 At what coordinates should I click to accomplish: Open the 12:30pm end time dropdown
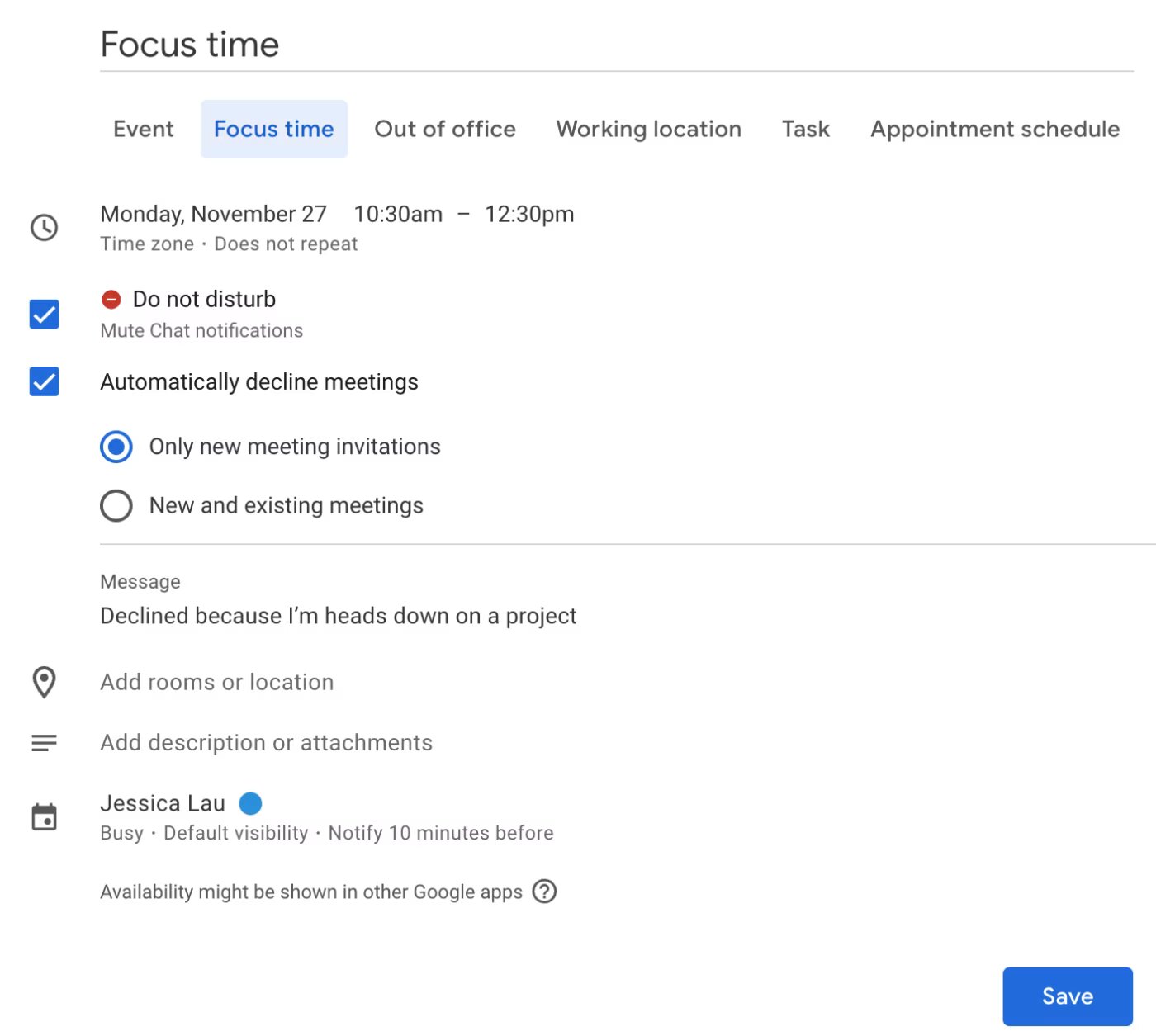tap(529, 215)
